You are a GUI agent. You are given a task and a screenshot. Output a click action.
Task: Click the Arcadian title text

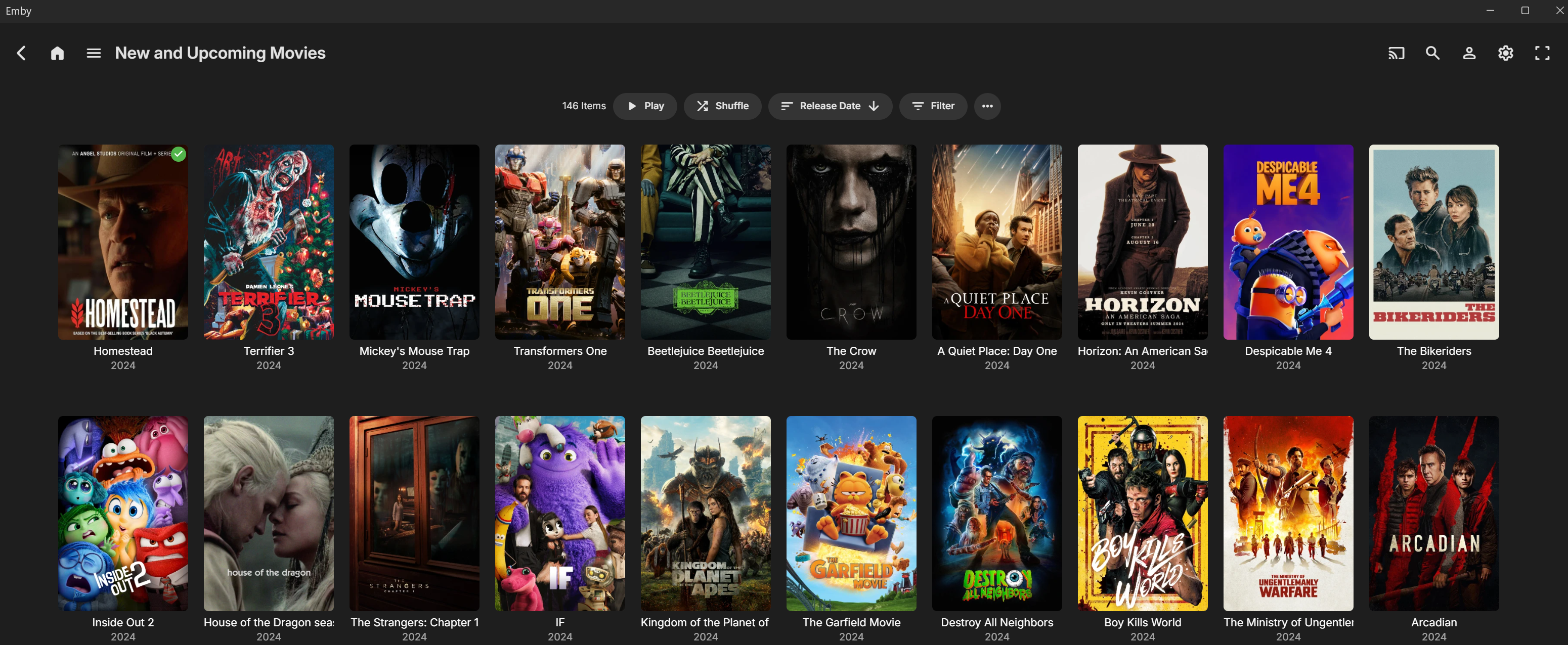1434,622
